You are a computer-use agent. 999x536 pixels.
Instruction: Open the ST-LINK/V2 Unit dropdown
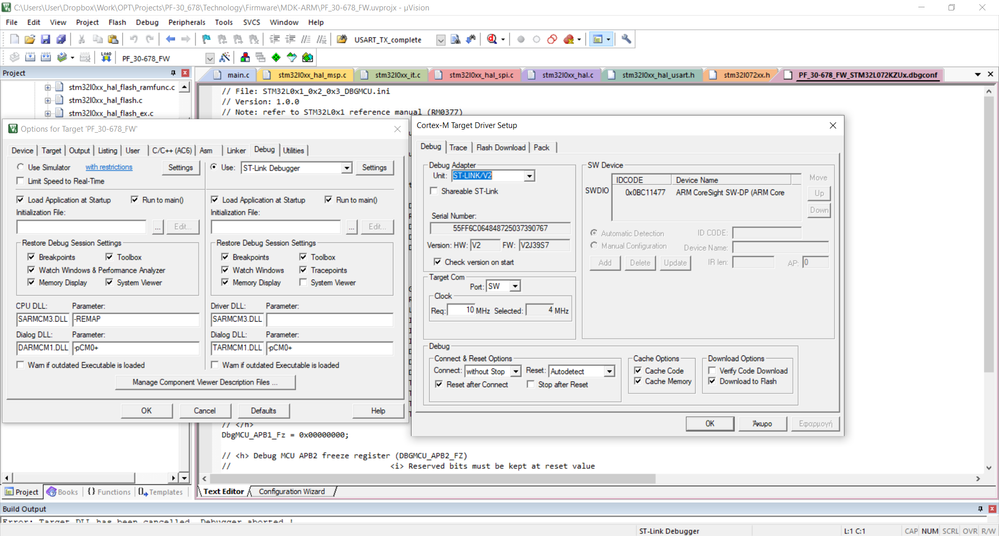528,176
